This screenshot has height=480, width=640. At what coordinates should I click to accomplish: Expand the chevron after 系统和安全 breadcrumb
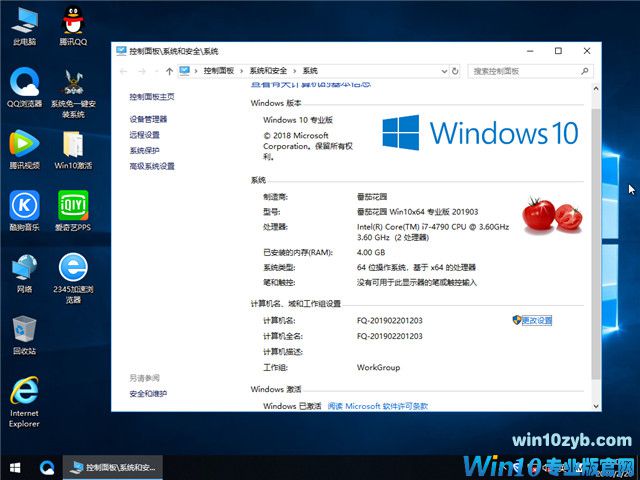[295, 71]
